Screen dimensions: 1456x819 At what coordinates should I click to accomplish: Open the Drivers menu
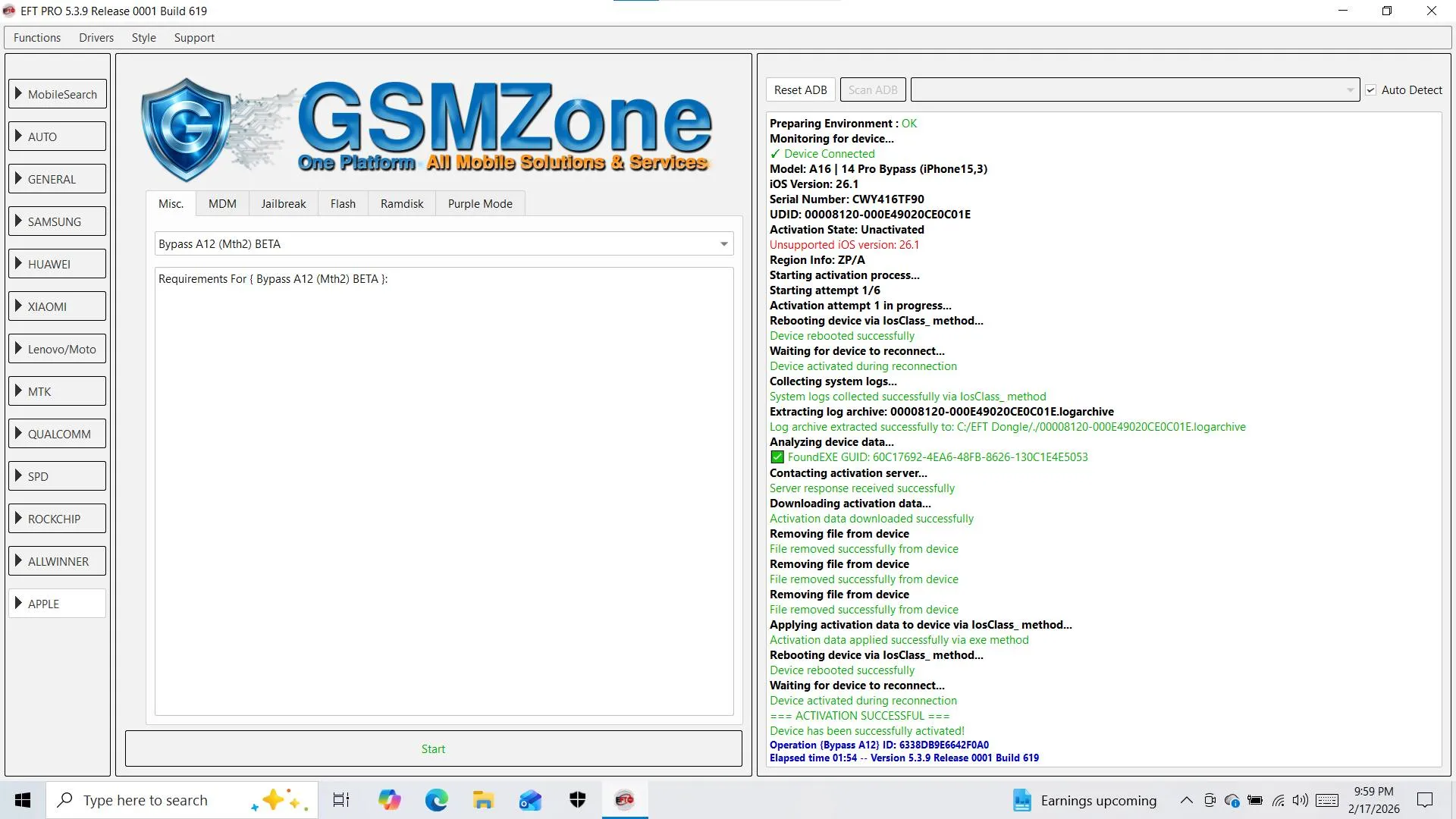(96, 38)
